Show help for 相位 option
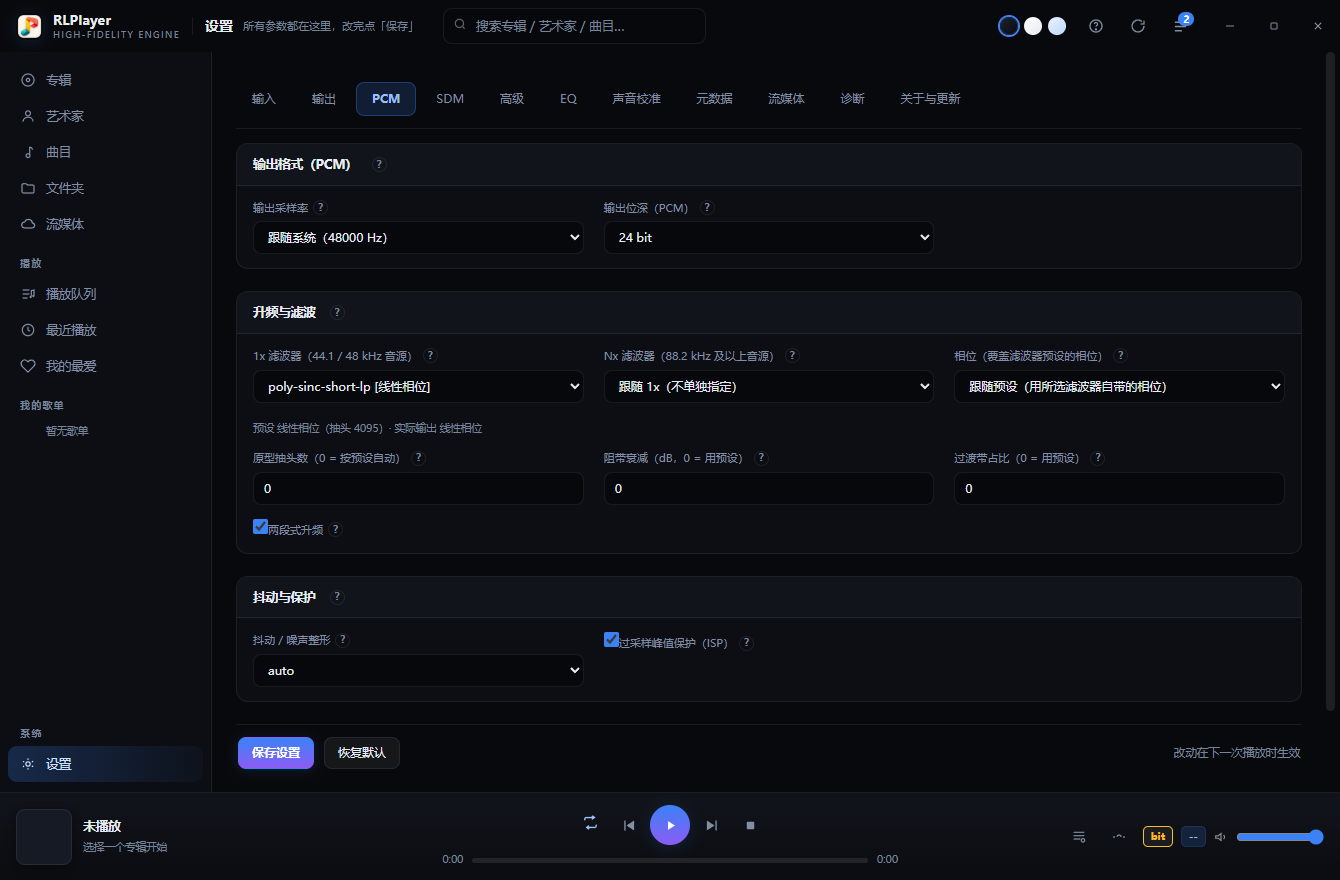Screen dimensions: 1340x880 1120,355
